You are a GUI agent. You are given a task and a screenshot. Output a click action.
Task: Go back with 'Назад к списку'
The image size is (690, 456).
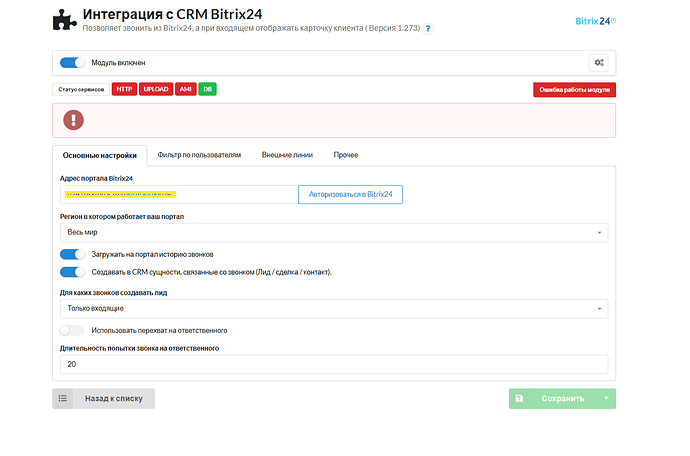(103, 398)
